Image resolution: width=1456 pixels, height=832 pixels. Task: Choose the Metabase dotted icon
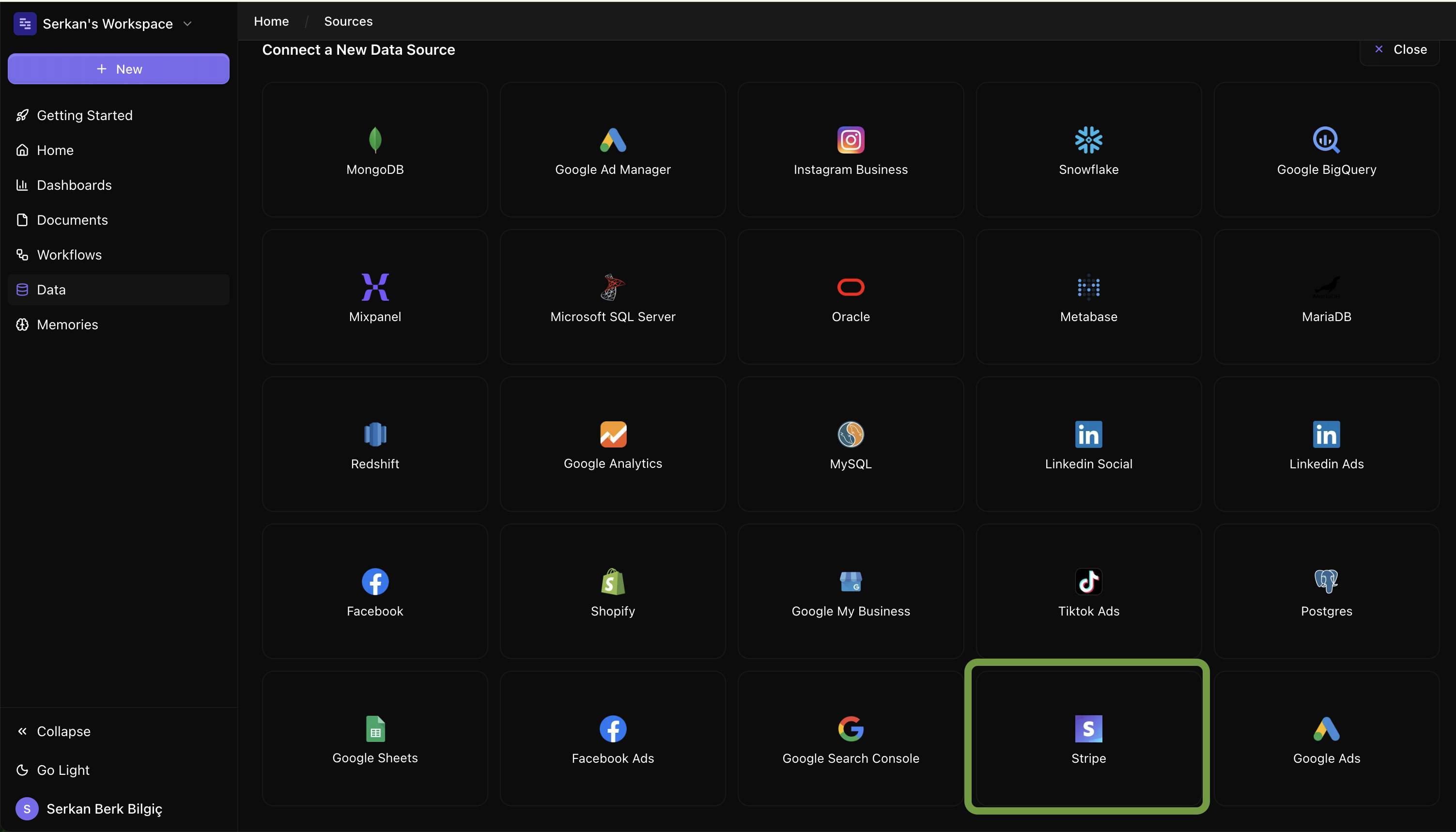[x=1088, y=287]
